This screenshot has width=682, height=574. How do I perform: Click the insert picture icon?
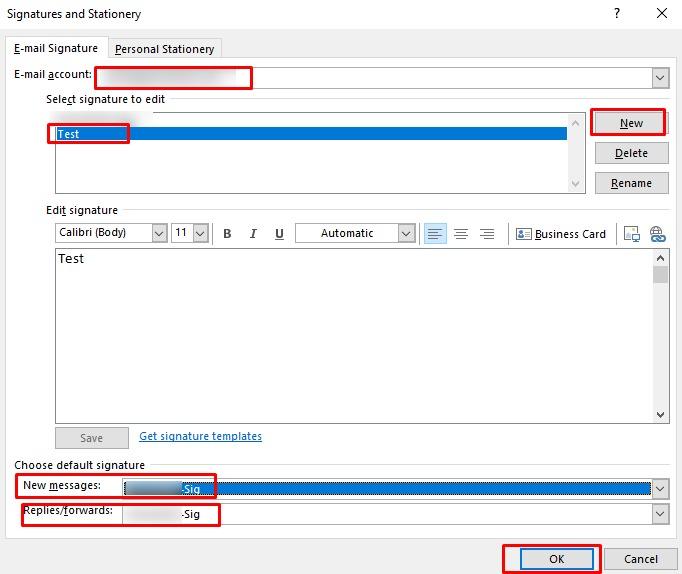tap(632, 234)
